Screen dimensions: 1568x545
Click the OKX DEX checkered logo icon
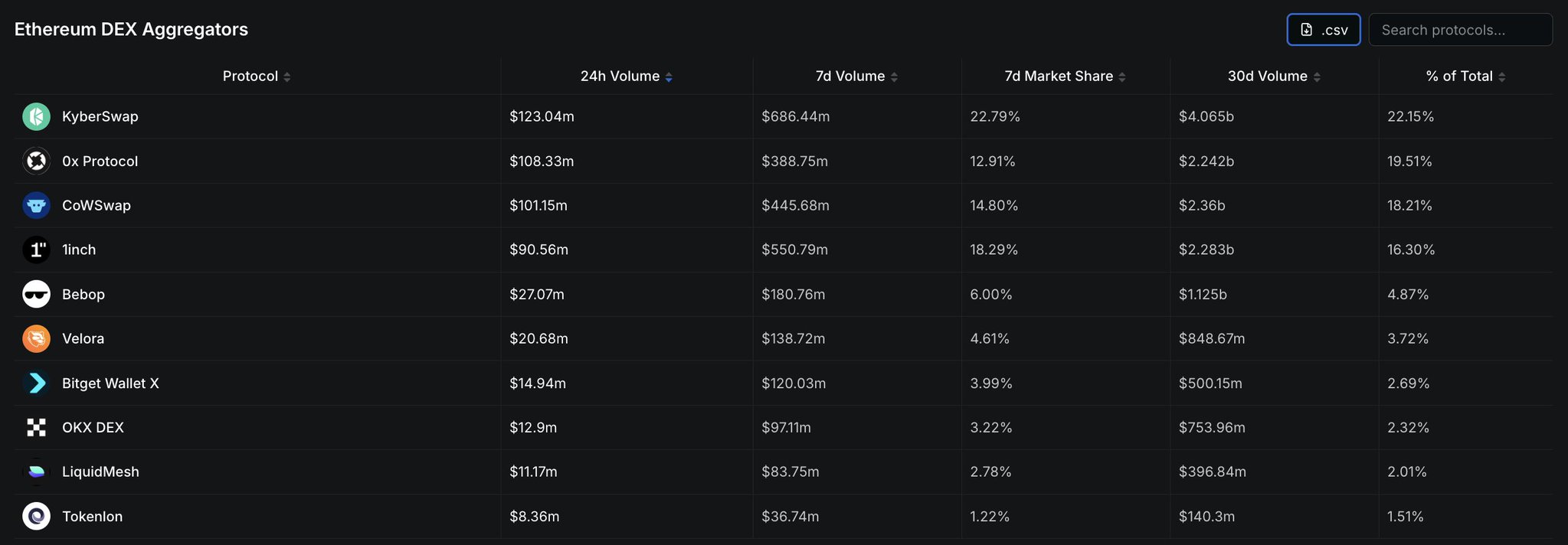tap(36, 427)
